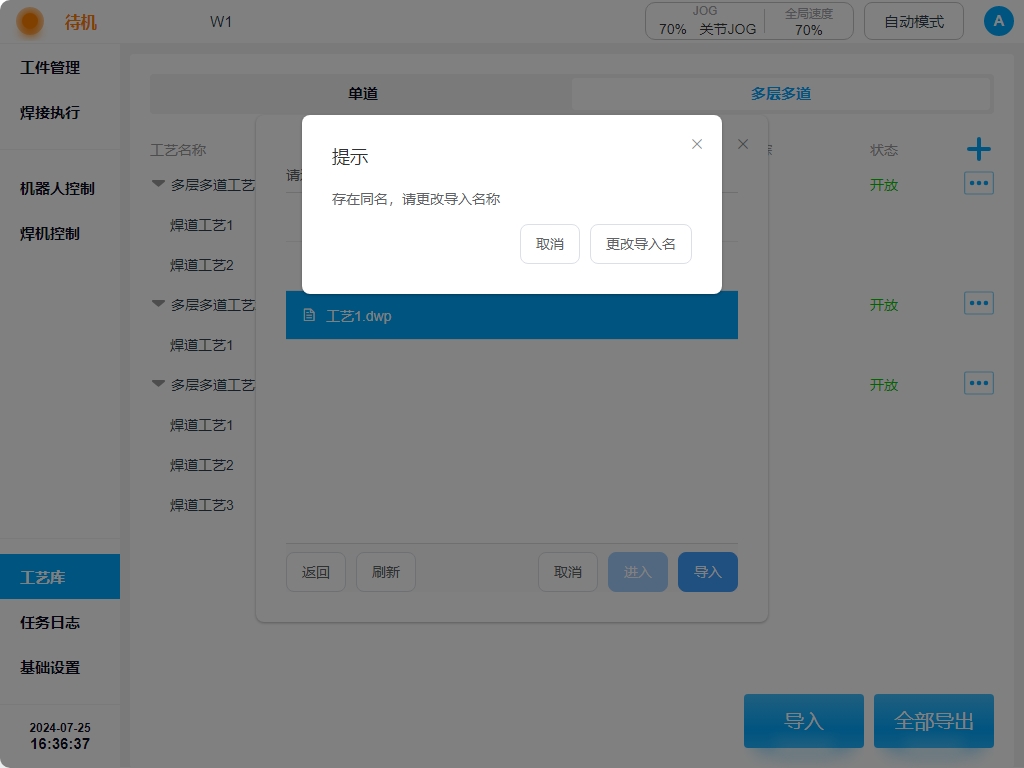Toggle the 自动模式 mode button

pos(913,21)
